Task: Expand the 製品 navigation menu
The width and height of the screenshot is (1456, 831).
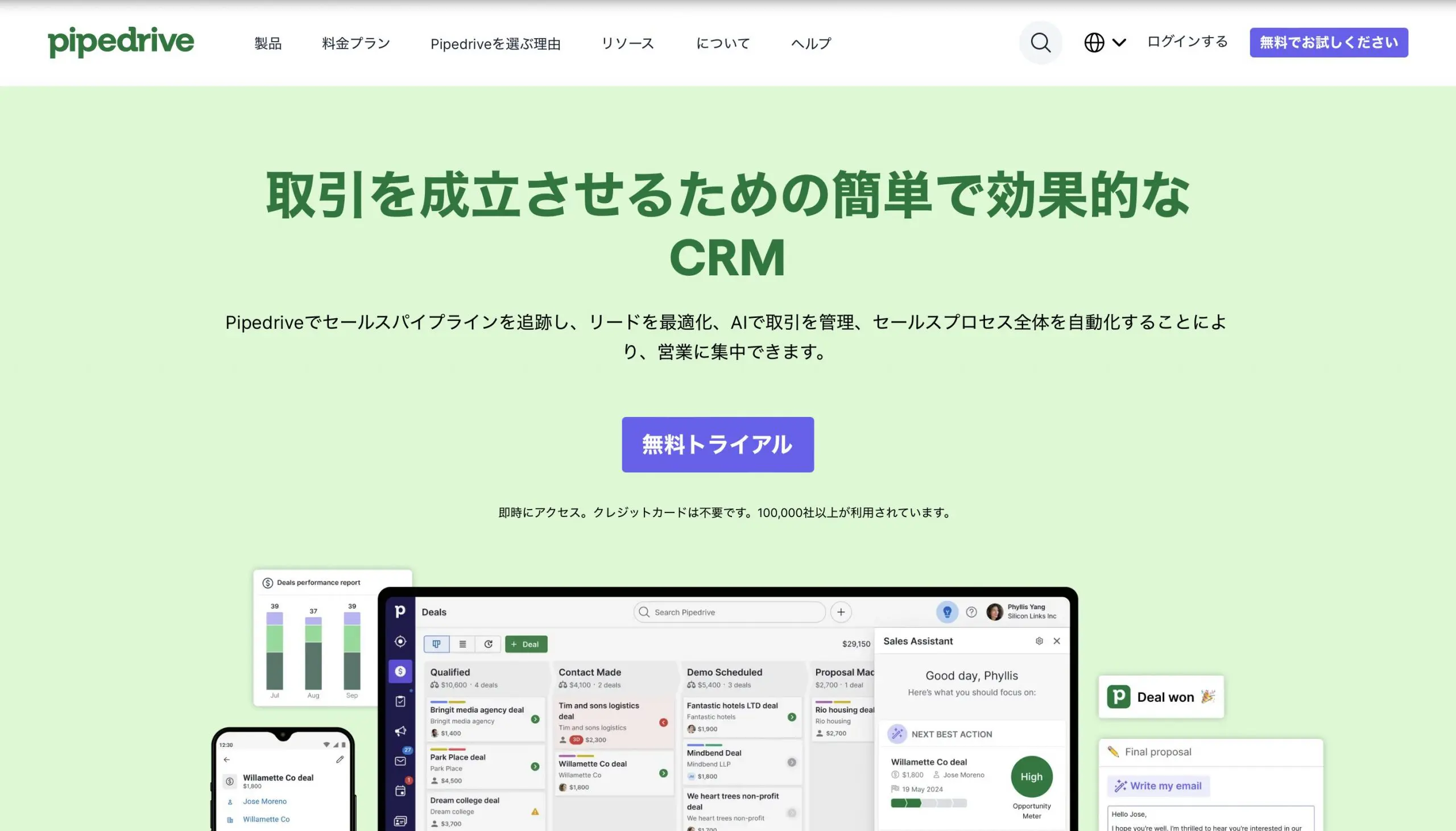Action: tap(268, 42)
